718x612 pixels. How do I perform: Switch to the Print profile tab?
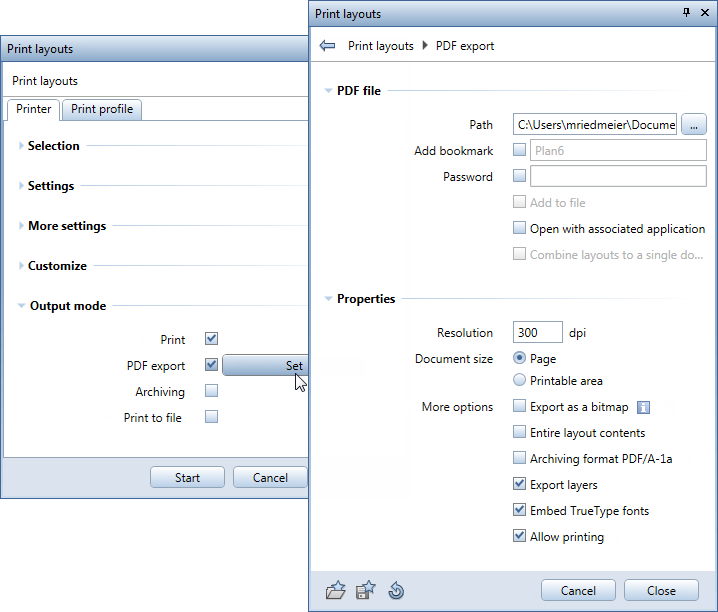102,109
